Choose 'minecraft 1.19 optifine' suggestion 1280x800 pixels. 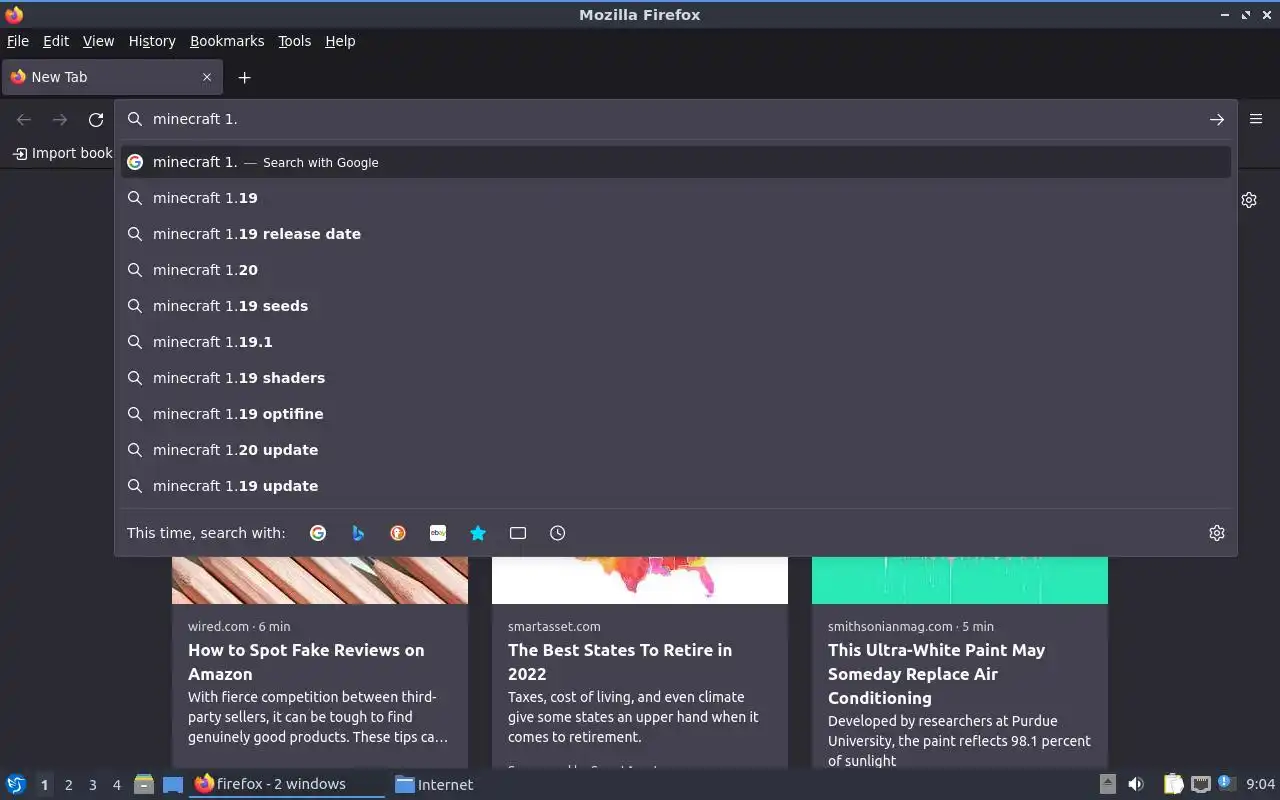pyautogui.click(x=676, y=414)
